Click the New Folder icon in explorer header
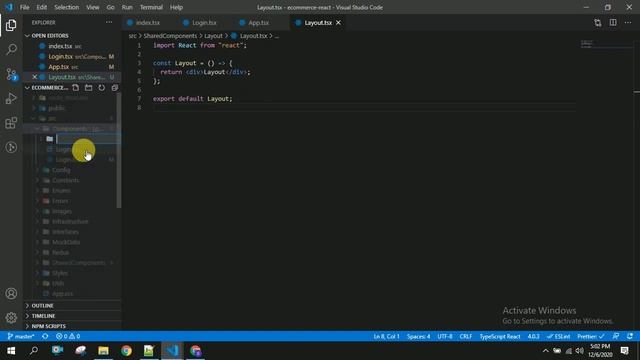Screen dimensions: 640x360 (89, 88)
